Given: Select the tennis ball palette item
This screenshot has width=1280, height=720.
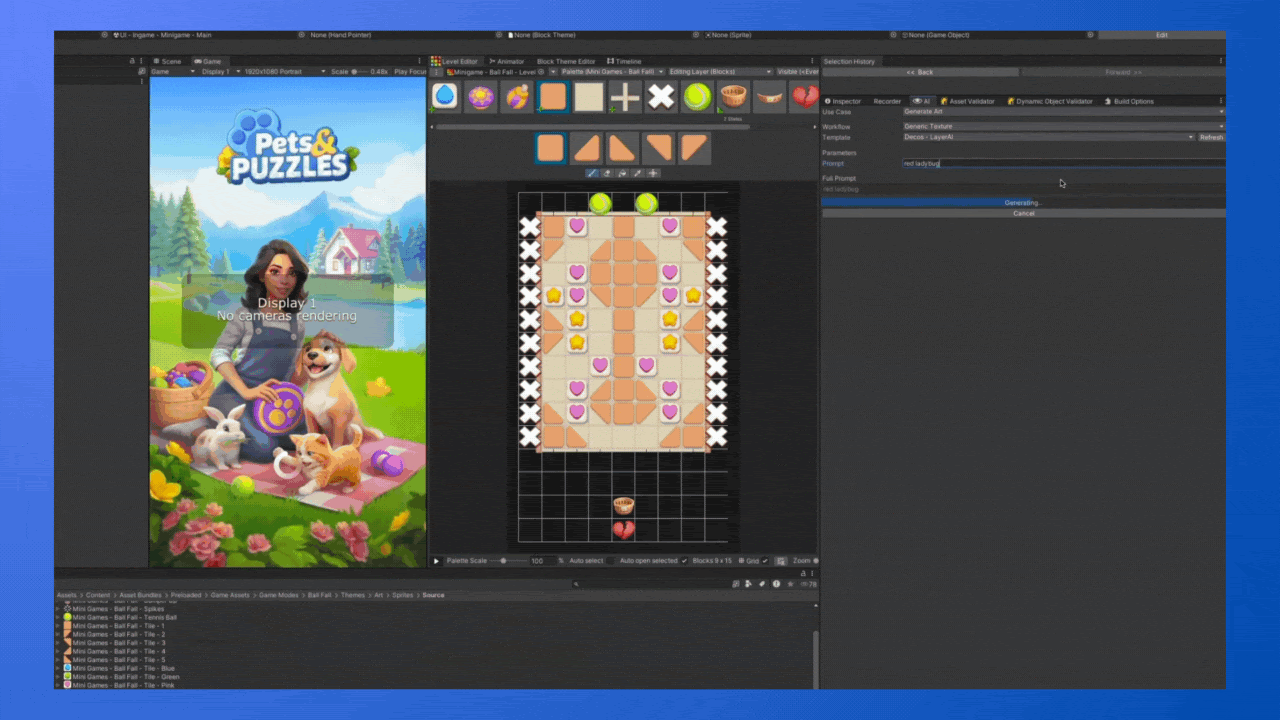Looking at the screenshot, I should coord(697,96).
